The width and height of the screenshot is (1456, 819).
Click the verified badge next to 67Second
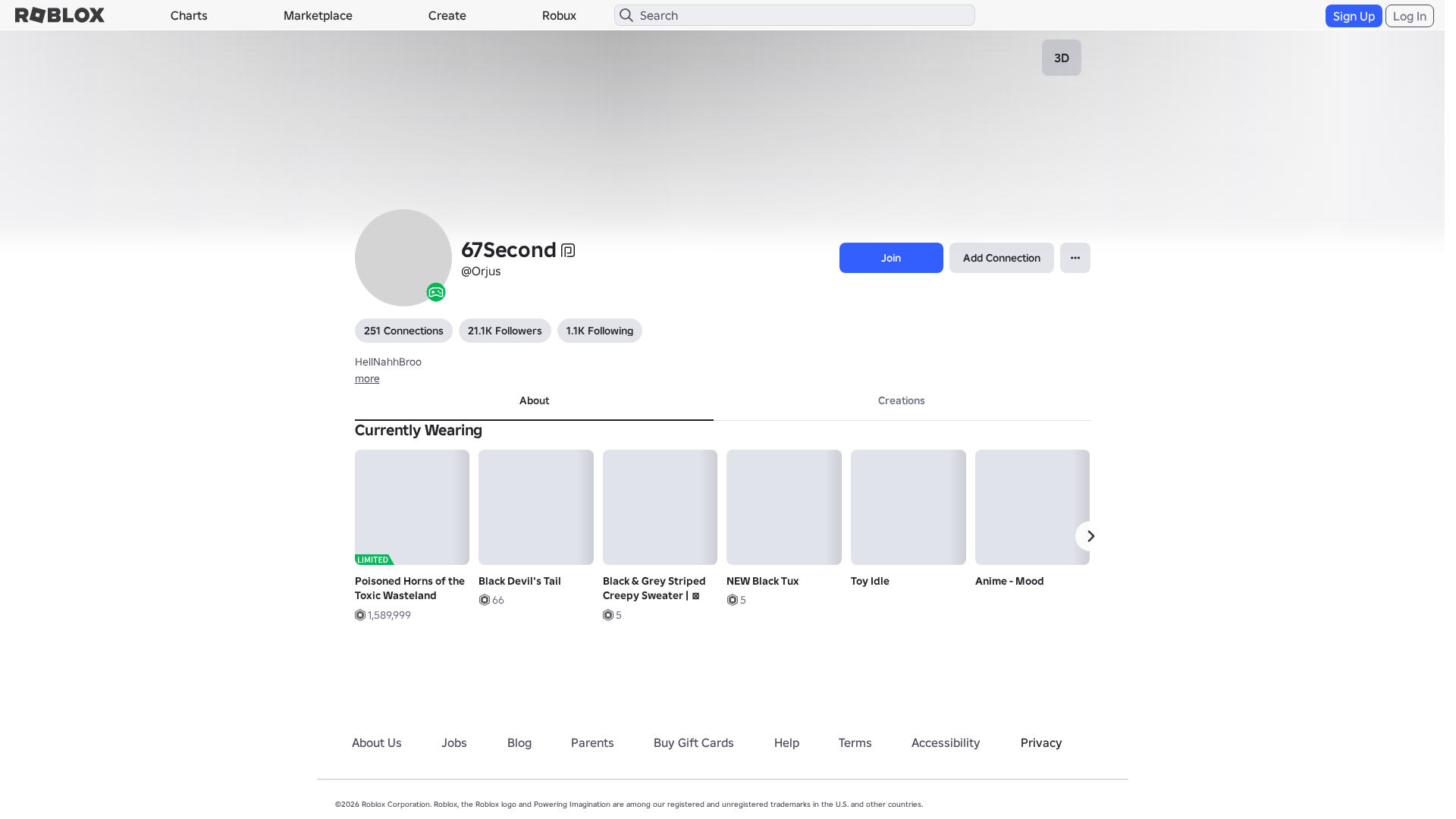point(568,250)
